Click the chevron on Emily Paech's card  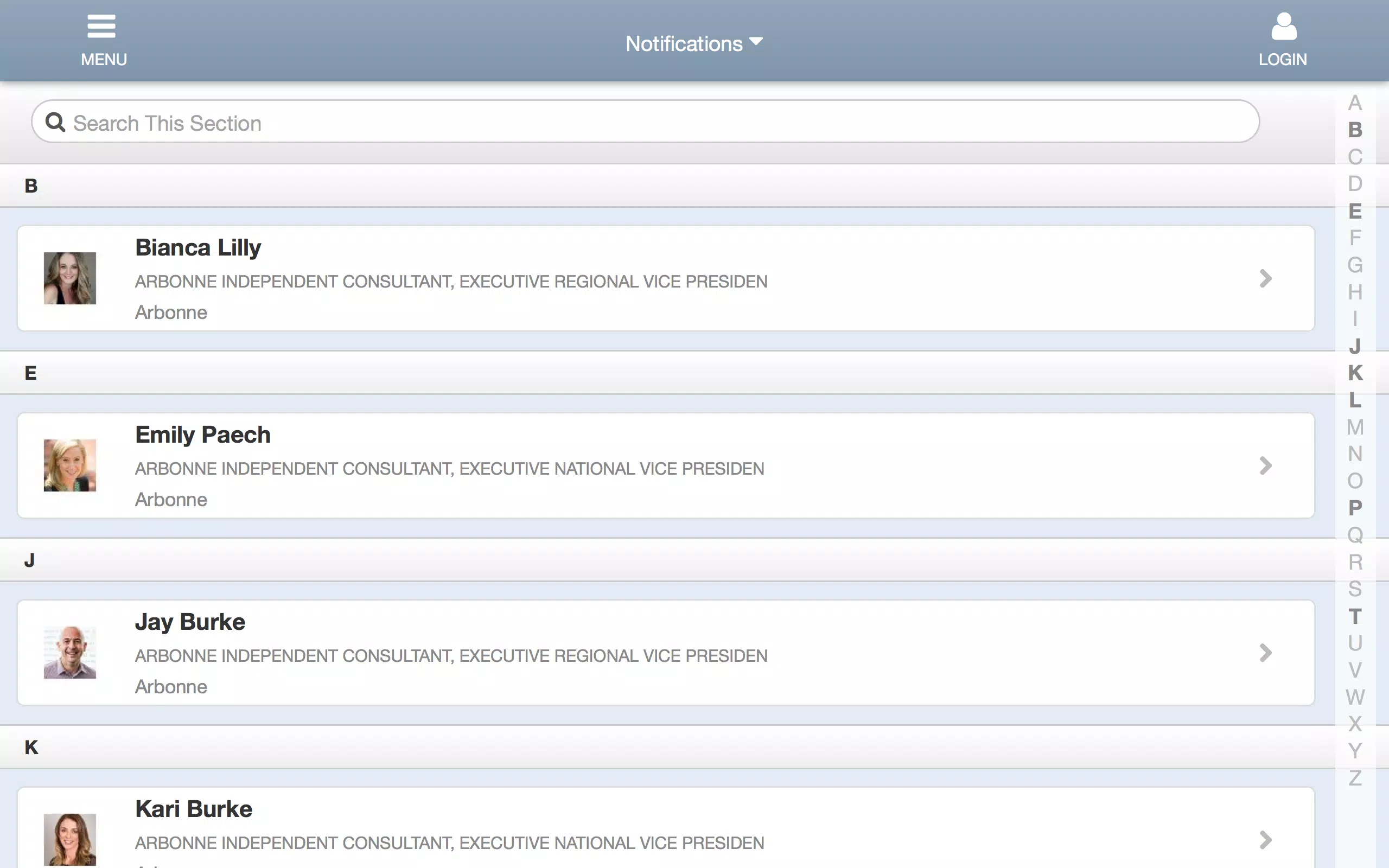pos(1265,465)
